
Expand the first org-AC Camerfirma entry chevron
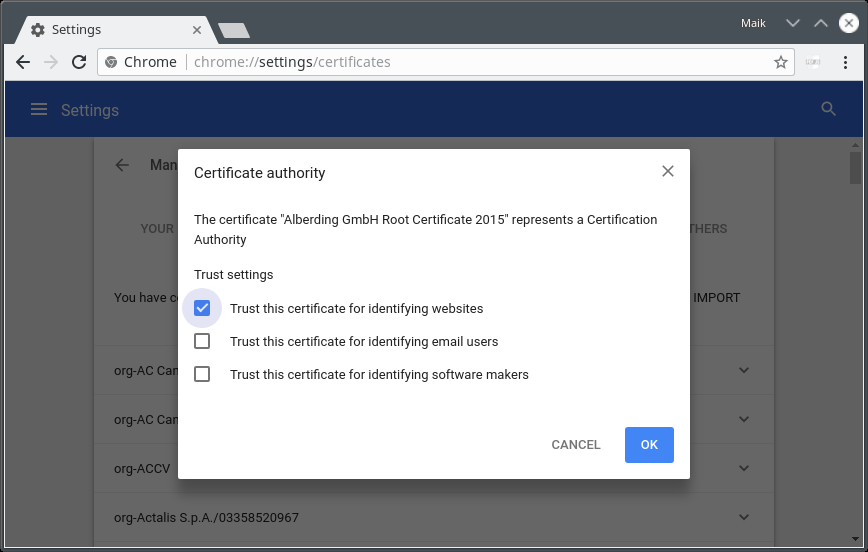[x=743, y=370]
